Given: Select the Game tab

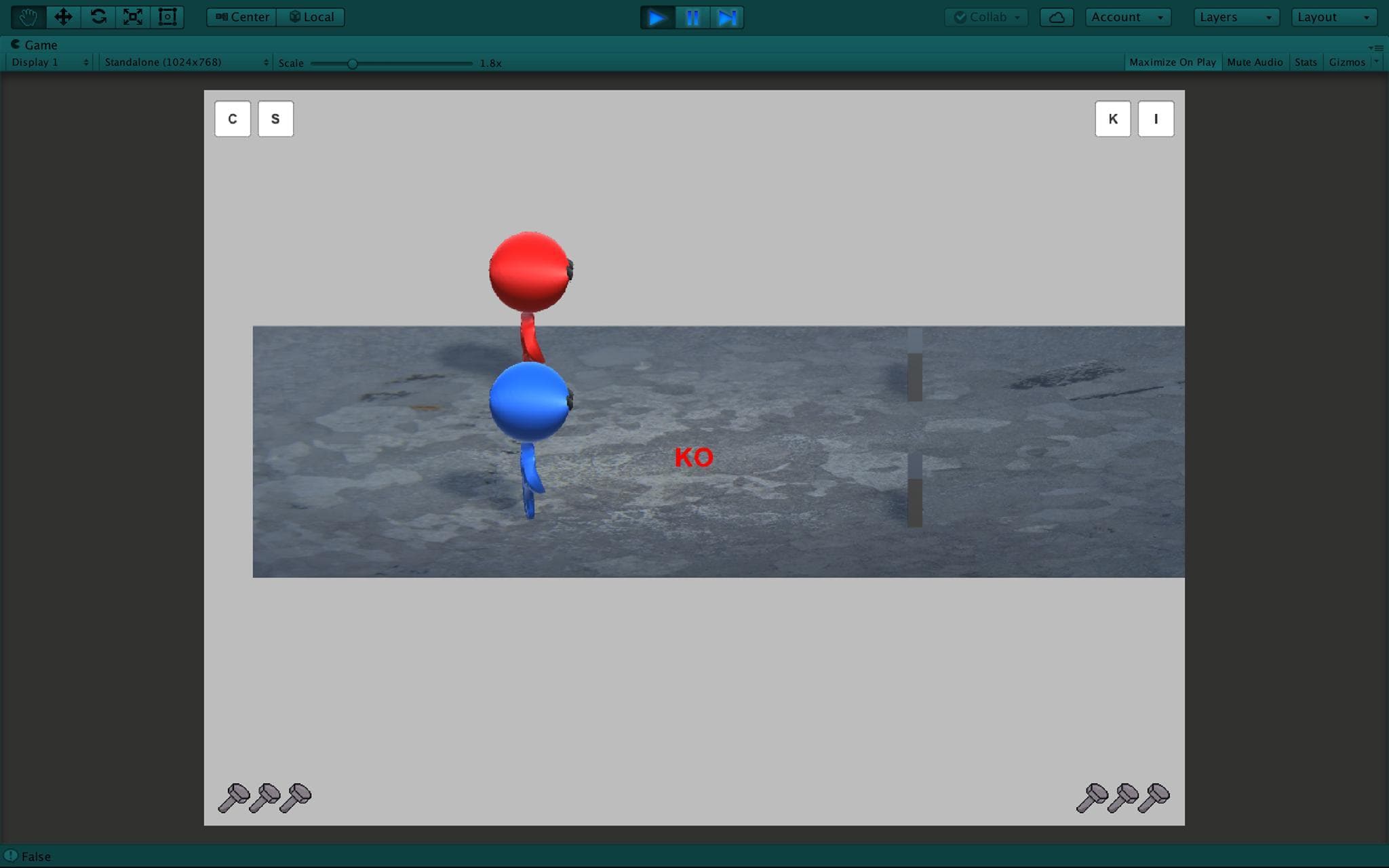Looking at the screenshot, I should pos(34,45).
